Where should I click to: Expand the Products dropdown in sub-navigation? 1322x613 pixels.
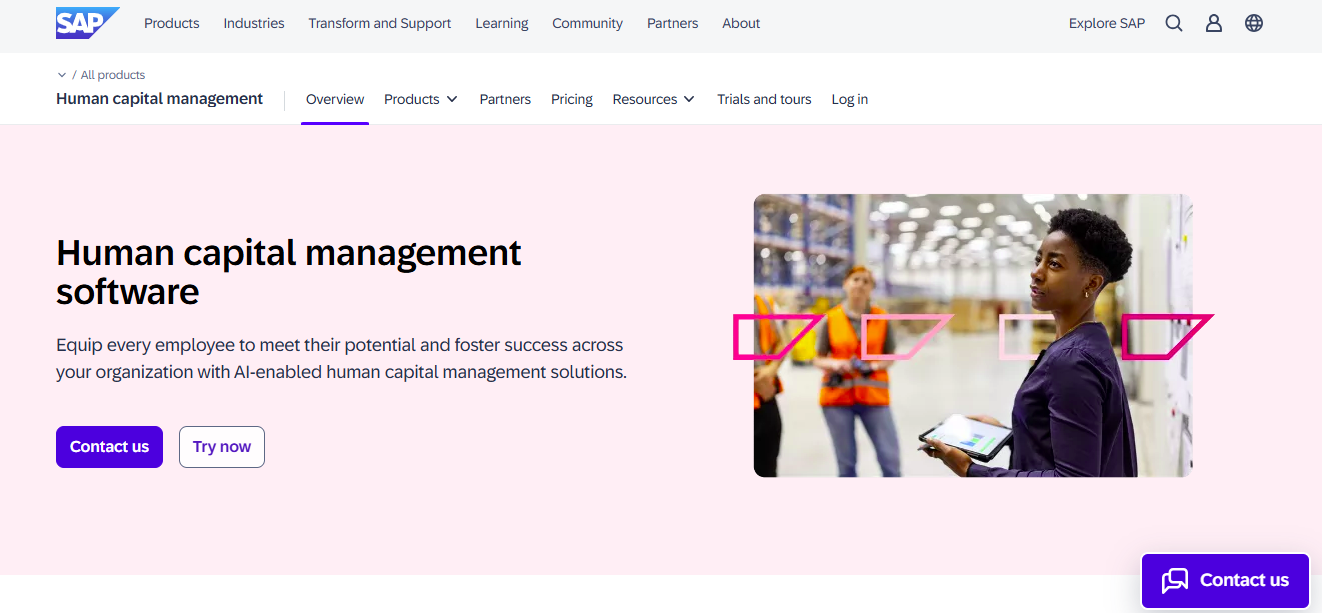[x=421, y=99]
